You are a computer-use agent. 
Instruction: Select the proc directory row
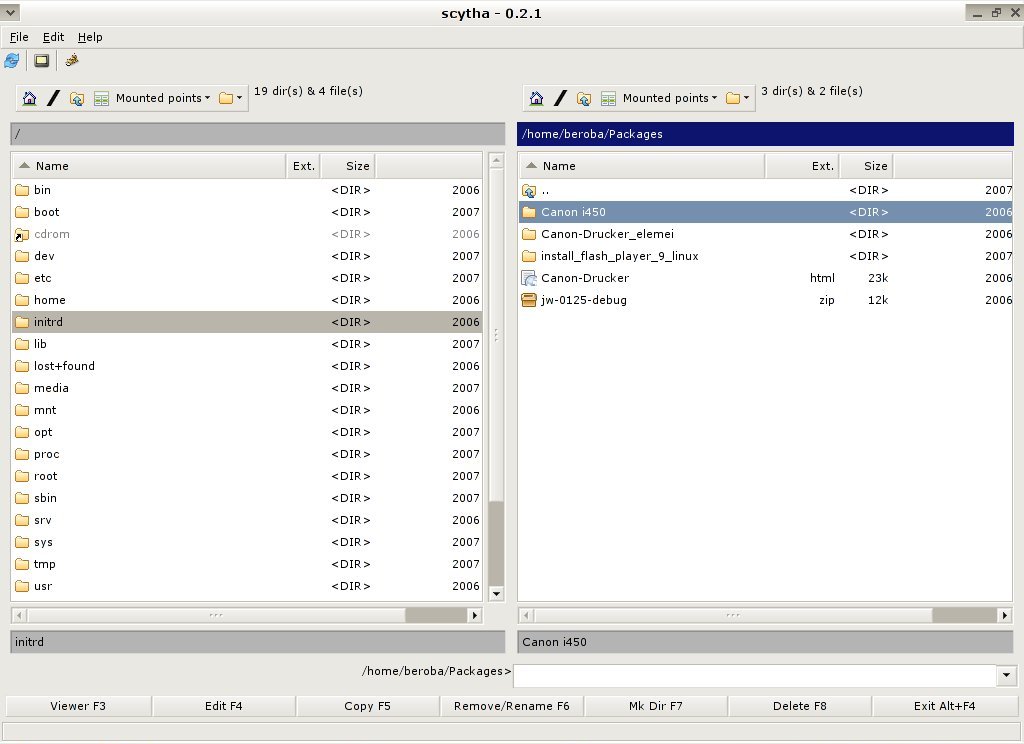tap(248, 454)
